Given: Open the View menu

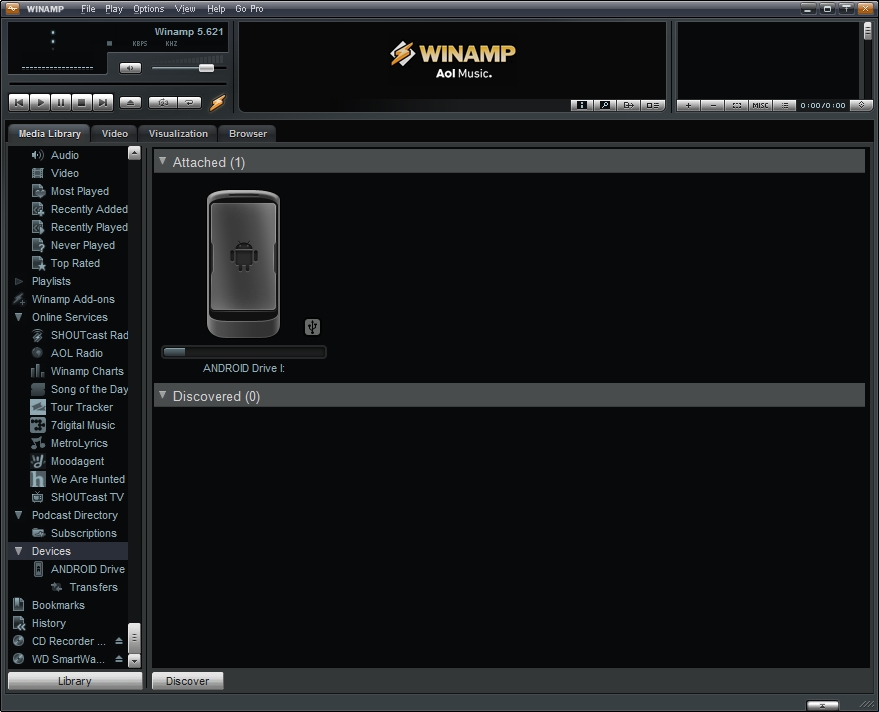Looking at the screenshot, I should pos(185,8).
